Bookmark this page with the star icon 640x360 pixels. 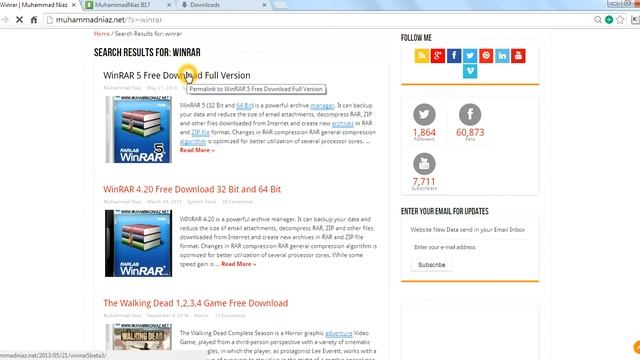620,20
